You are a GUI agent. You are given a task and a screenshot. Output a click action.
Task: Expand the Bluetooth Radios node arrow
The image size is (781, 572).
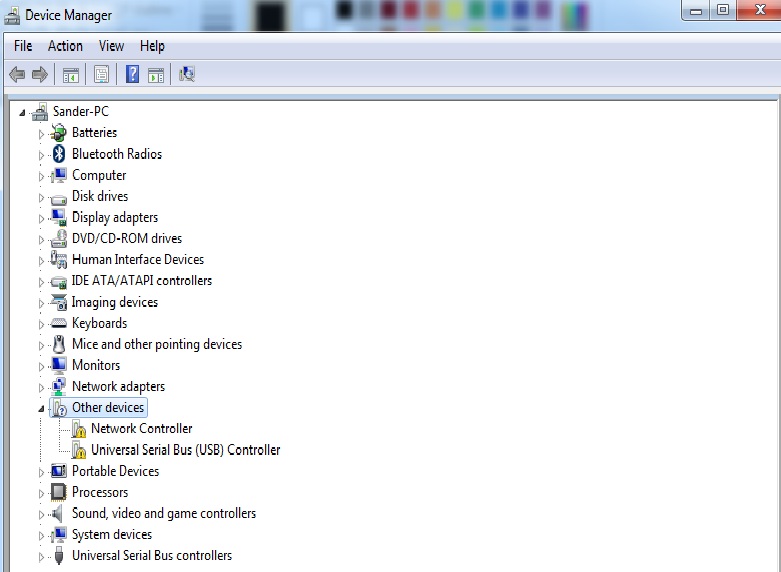(41, 155)
